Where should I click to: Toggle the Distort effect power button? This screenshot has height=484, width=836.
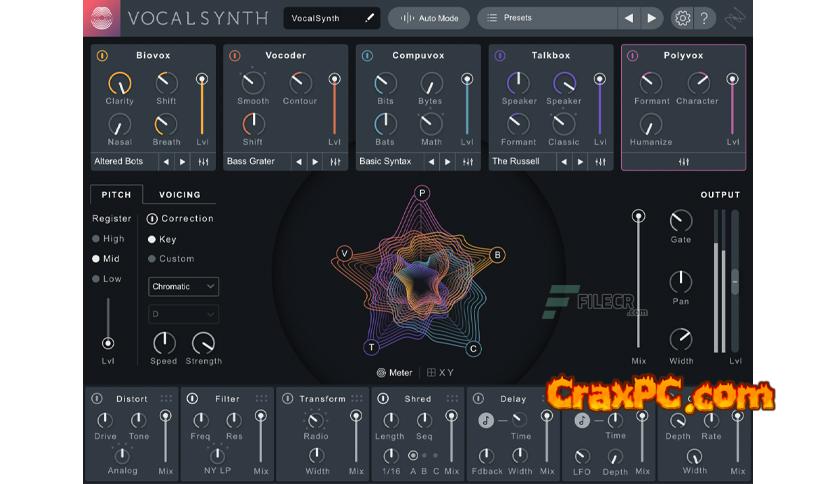pyautogui.click(x=97, y=399)
